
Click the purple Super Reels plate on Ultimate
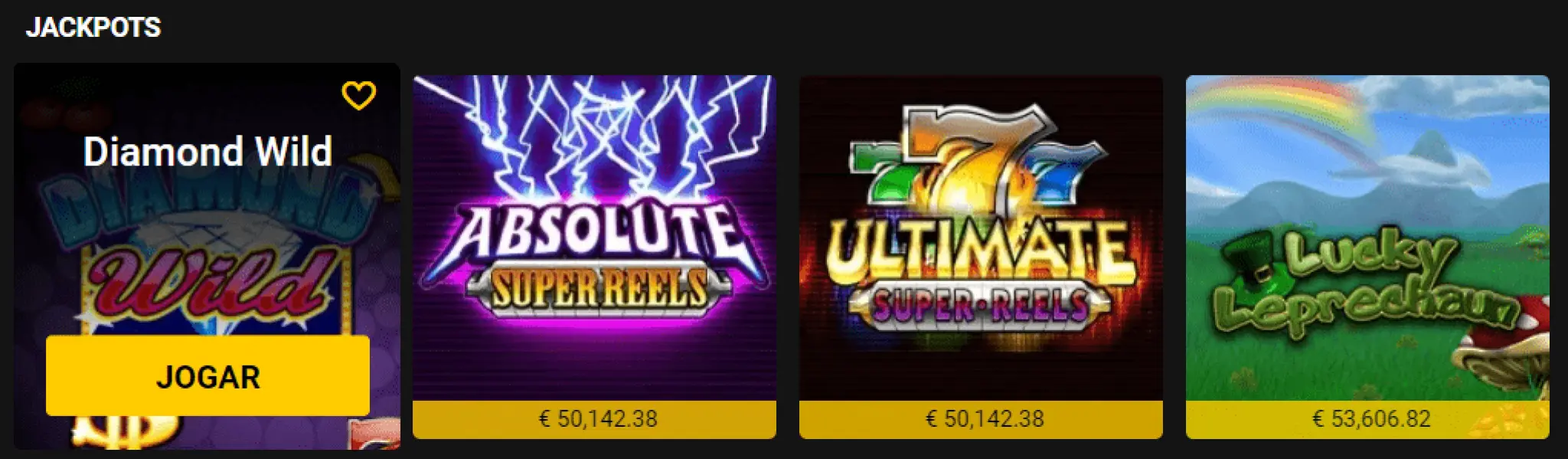[x=980, y=305]
